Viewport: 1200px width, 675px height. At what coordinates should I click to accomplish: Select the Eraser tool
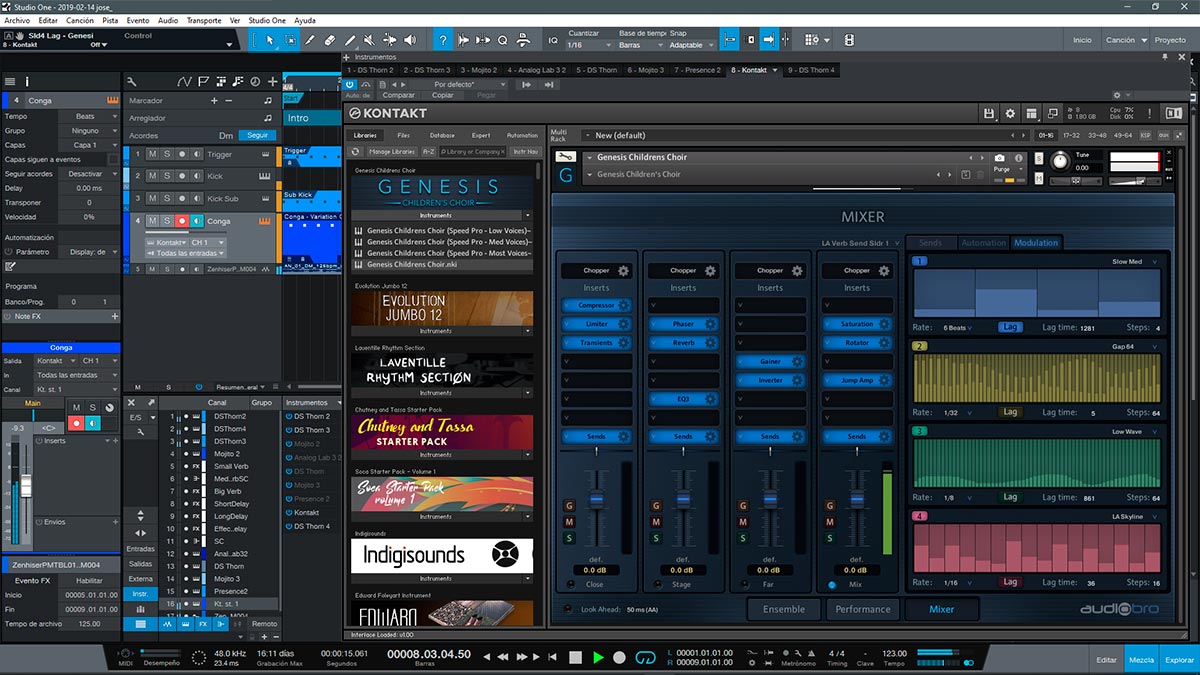(x=330, y=40)
